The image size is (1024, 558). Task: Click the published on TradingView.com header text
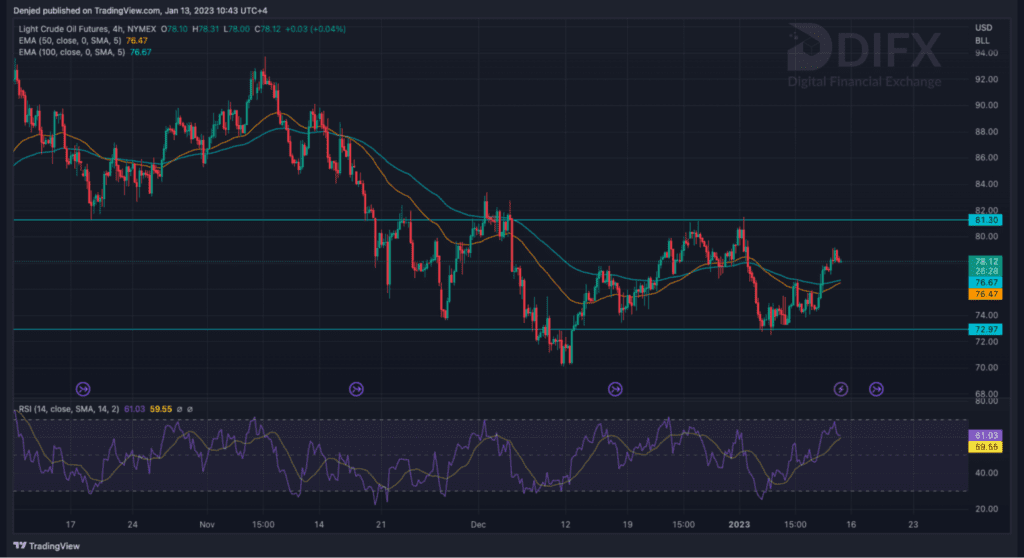pyautogui.click(x=110, y=10)
